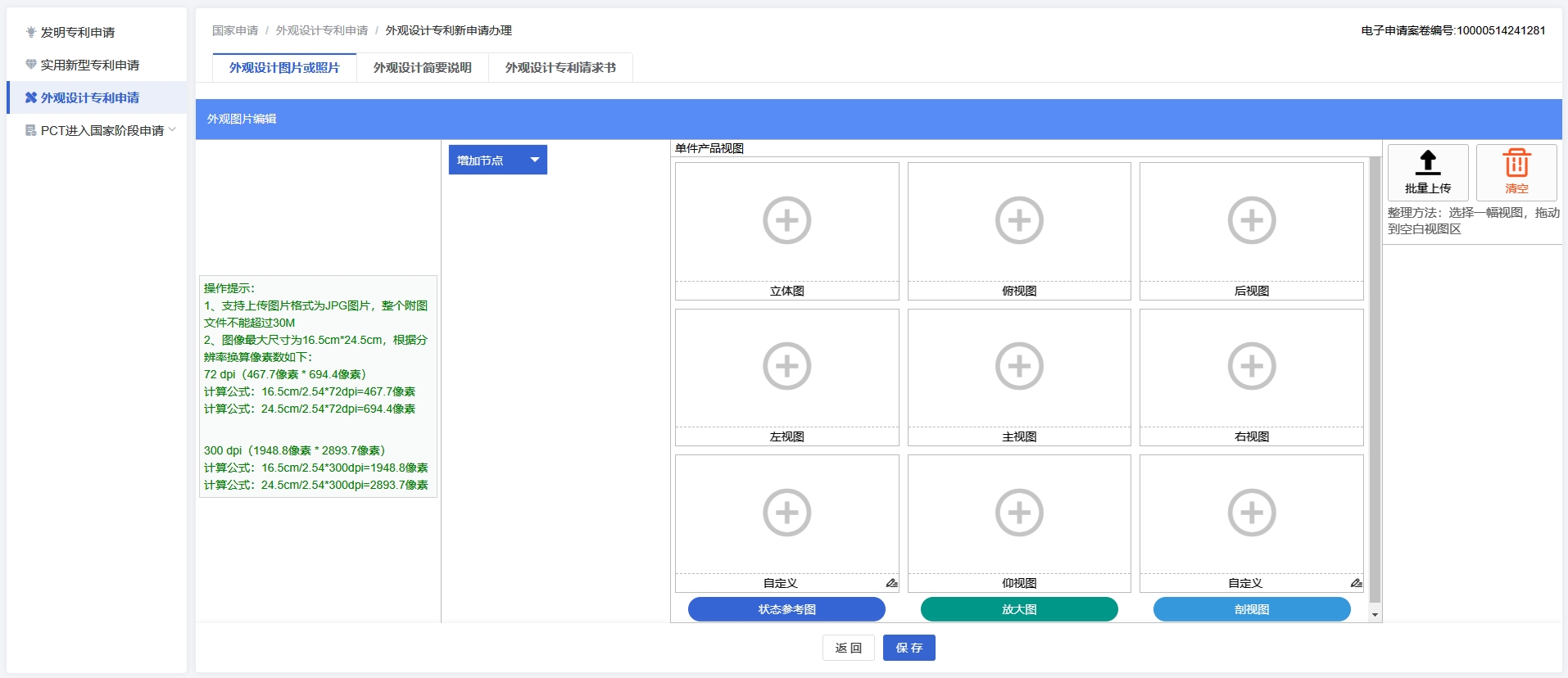Screen dimensions: 1568x678
Task: Add image to the 右视图 slot
Action: pos(1251,366)
